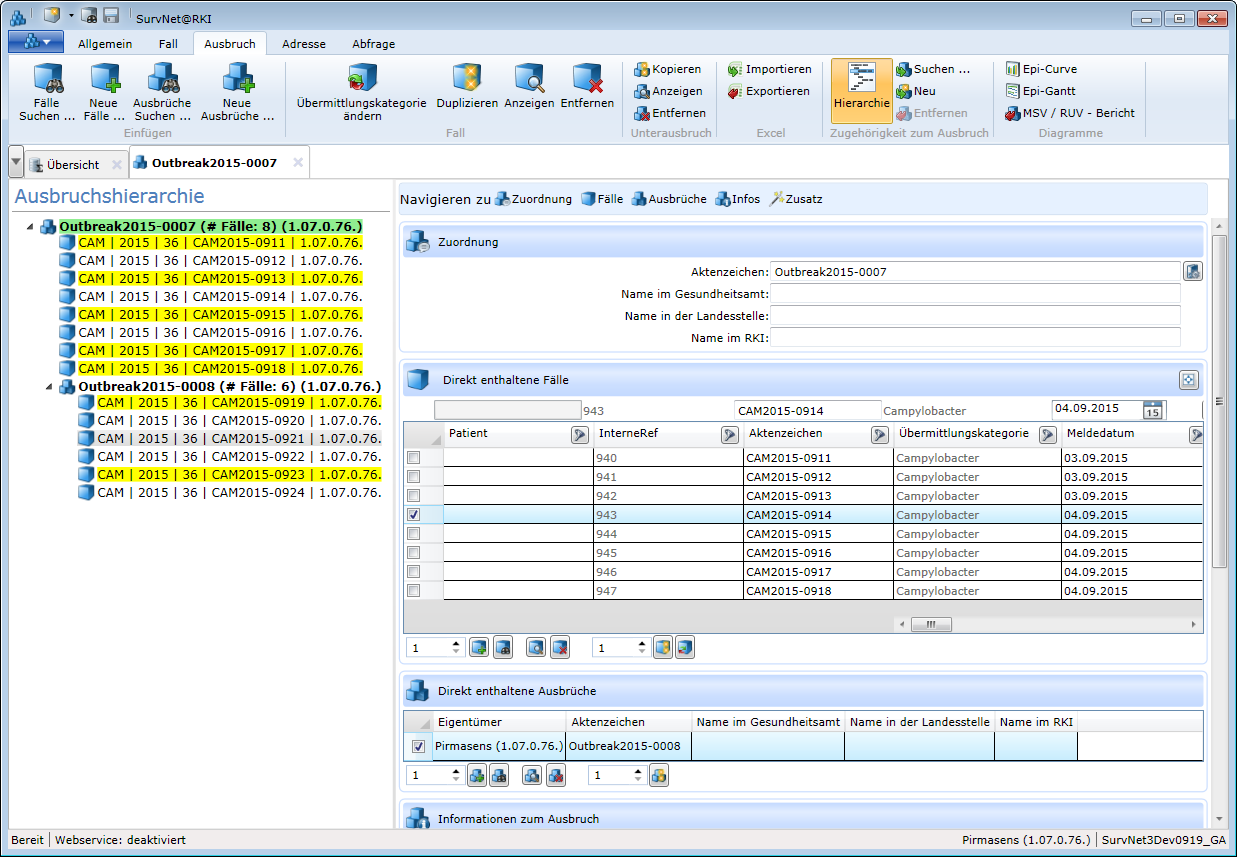The image size is (1237, 857).
Task: Open the Übersicht document tab
Action: [x=72, y=164]
